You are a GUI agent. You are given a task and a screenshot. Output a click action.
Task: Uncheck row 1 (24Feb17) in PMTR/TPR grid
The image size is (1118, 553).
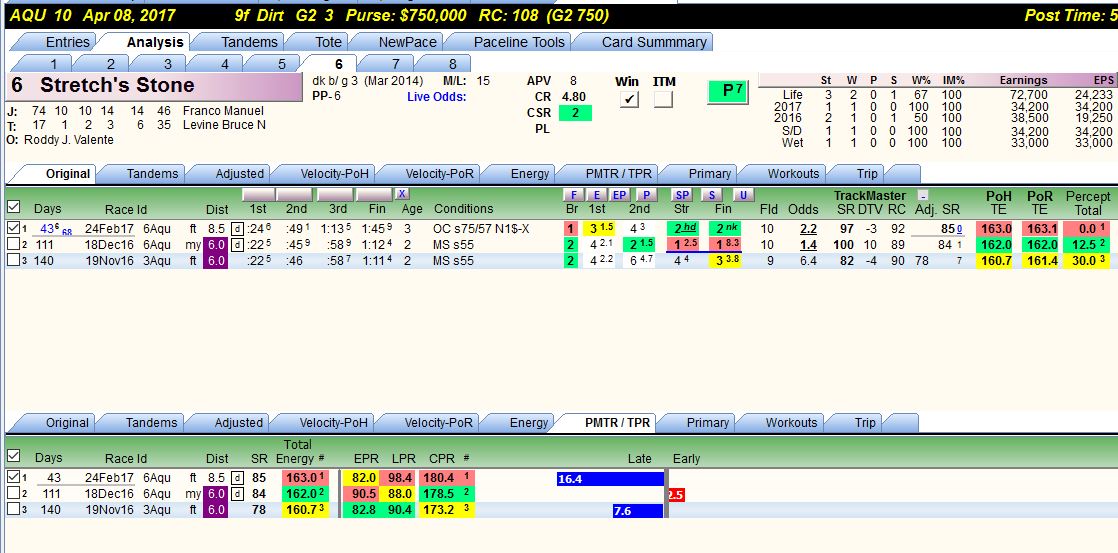[x=13, y=477]
